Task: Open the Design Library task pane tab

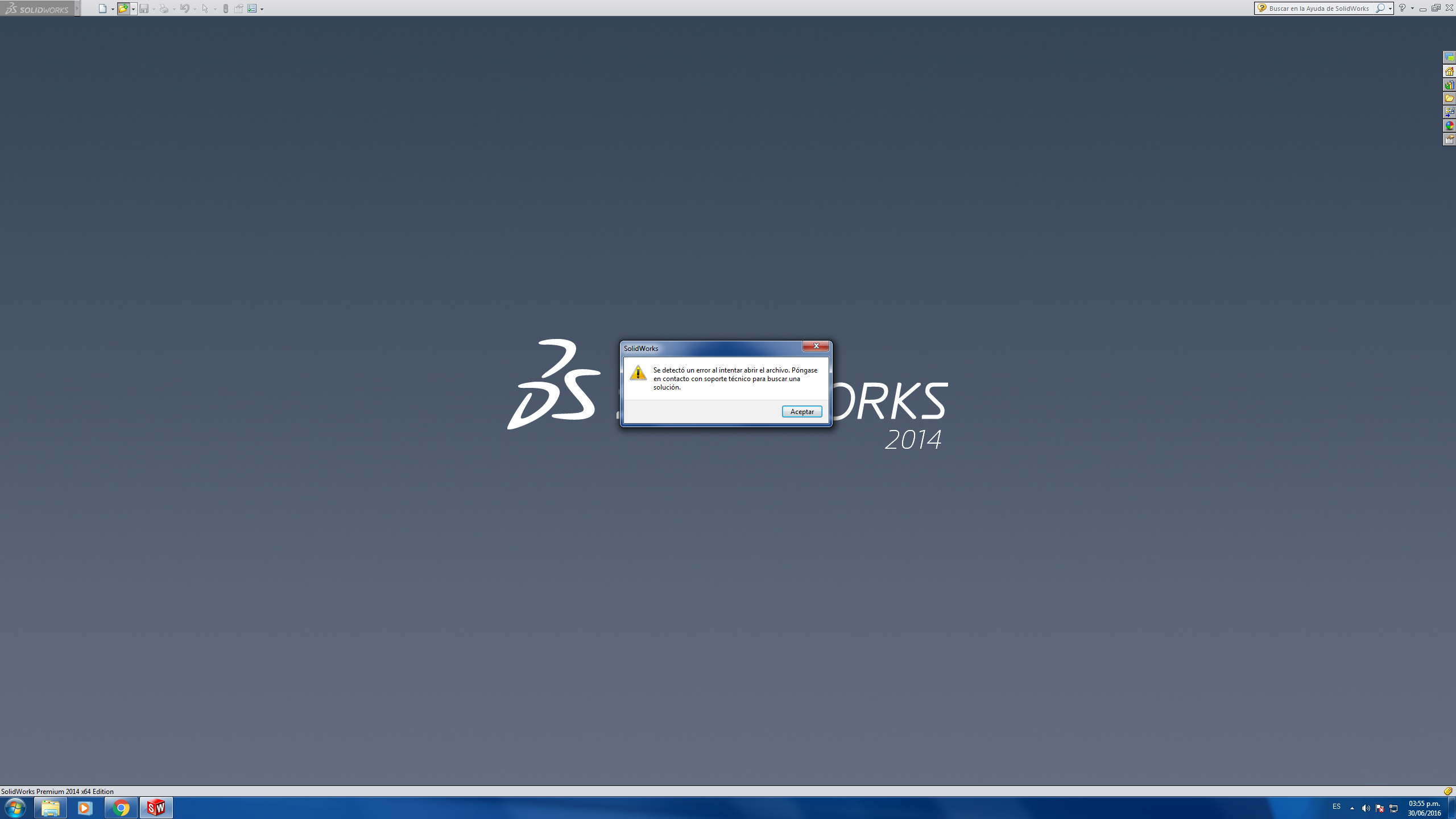Action: (x=1449, y=85)
